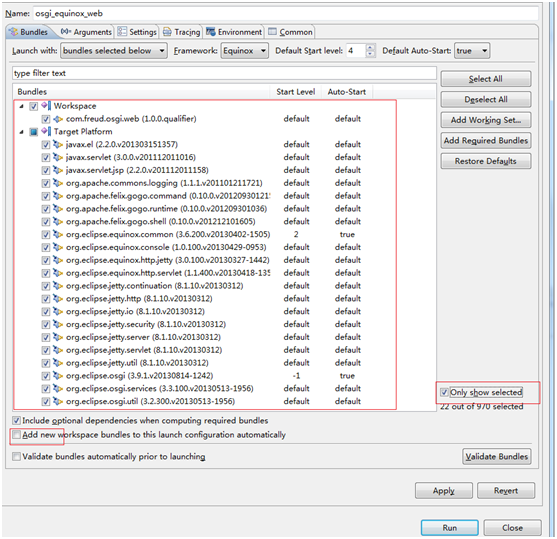Screen dimensions: 557x539
Task: Click the javax.el plug-in icon
Action: 58,145
